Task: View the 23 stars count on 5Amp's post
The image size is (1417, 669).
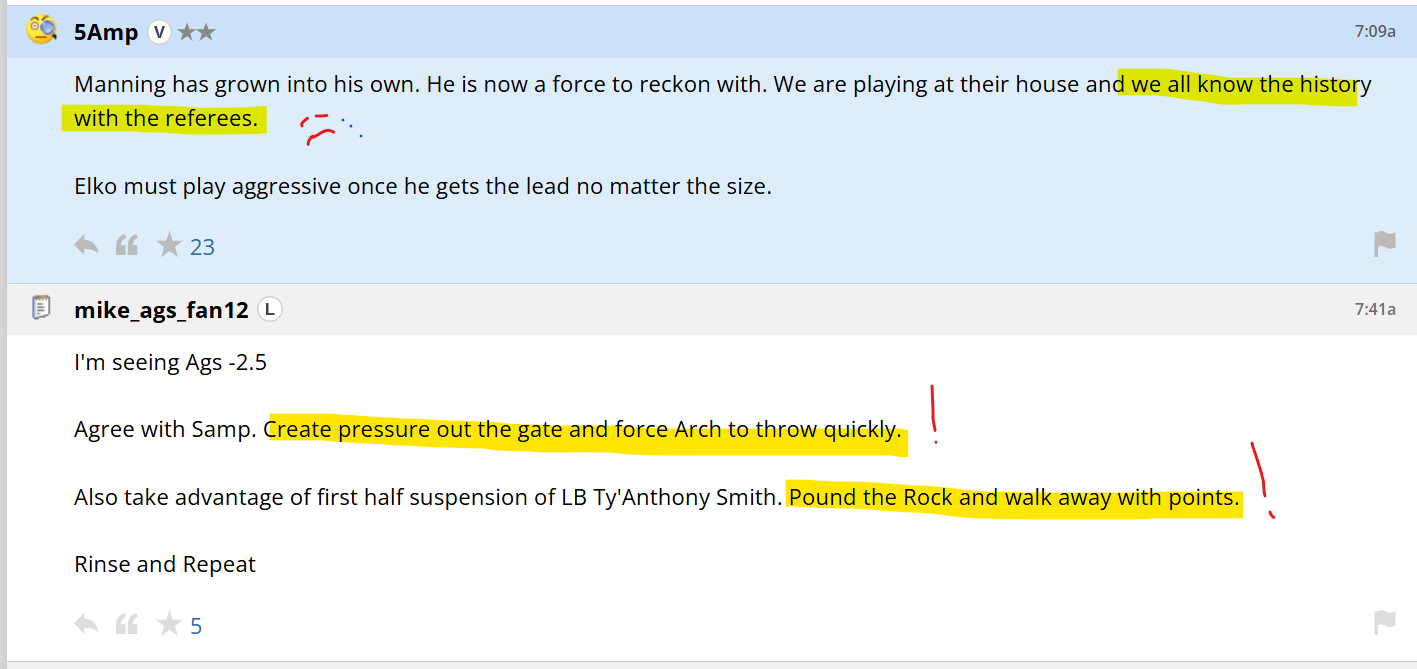Action: [x=202, y=247]
